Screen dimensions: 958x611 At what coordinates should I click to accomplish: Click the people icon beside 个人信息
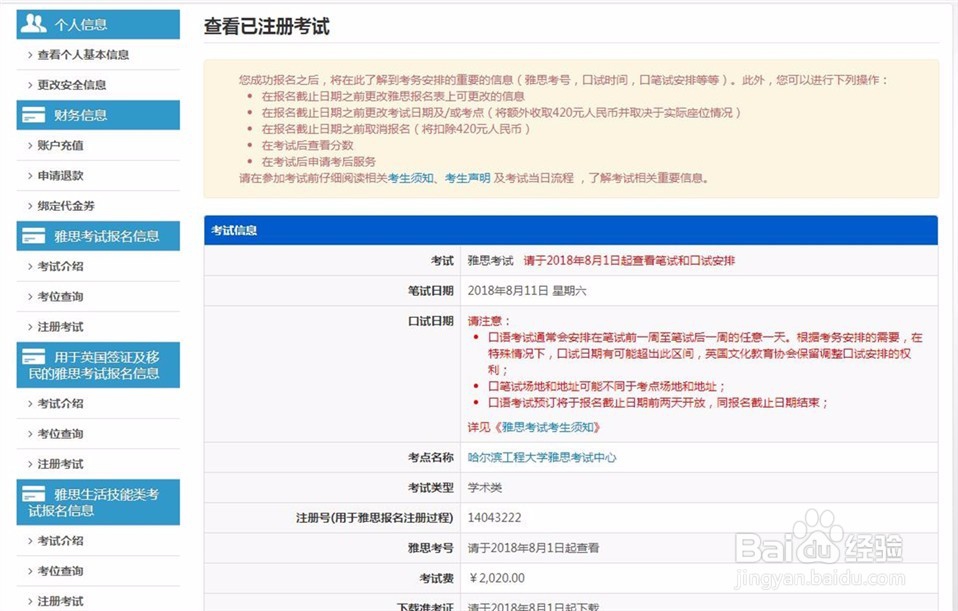33,23
